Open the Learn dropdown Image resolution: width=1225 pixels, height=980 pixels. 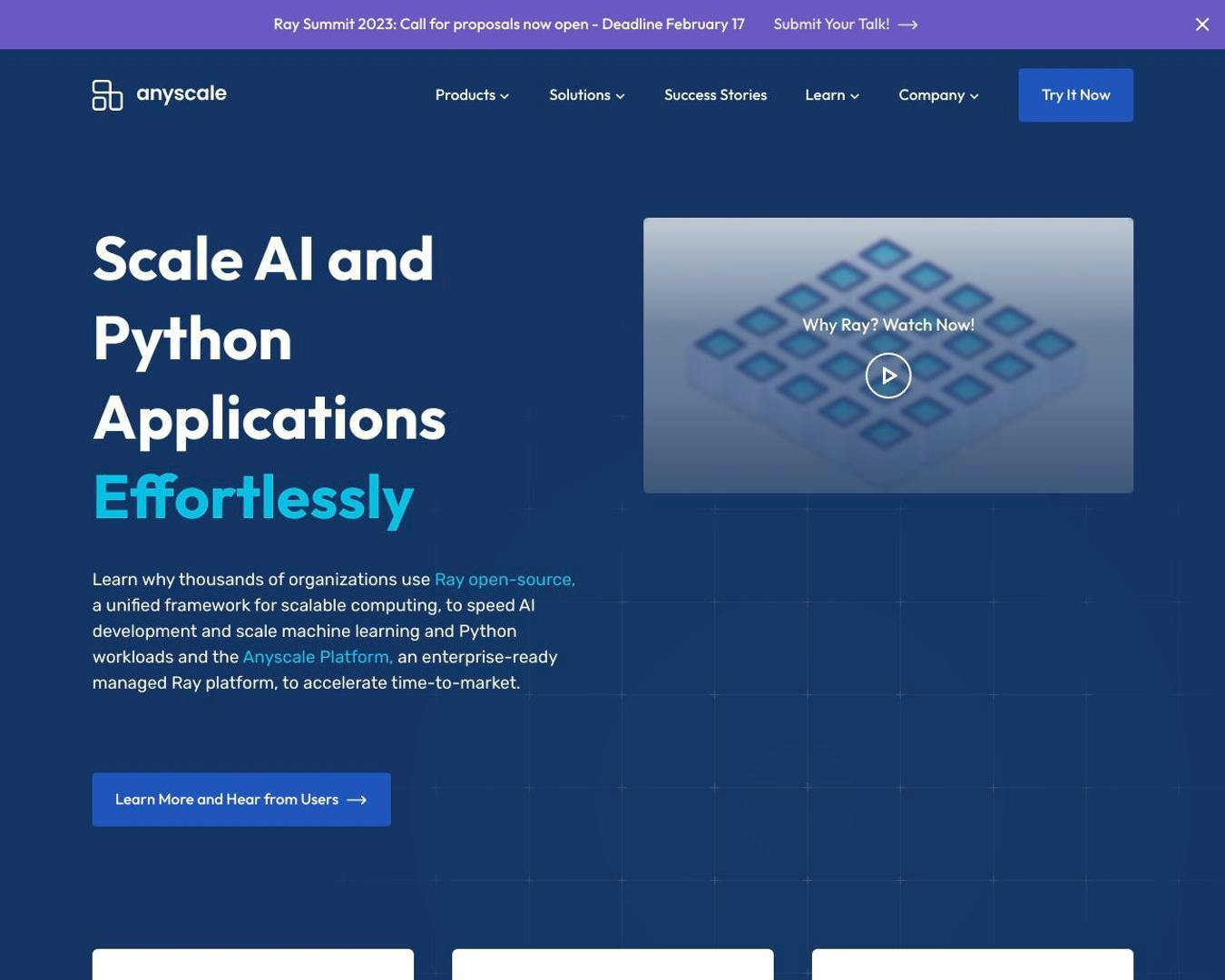[832, 95]
